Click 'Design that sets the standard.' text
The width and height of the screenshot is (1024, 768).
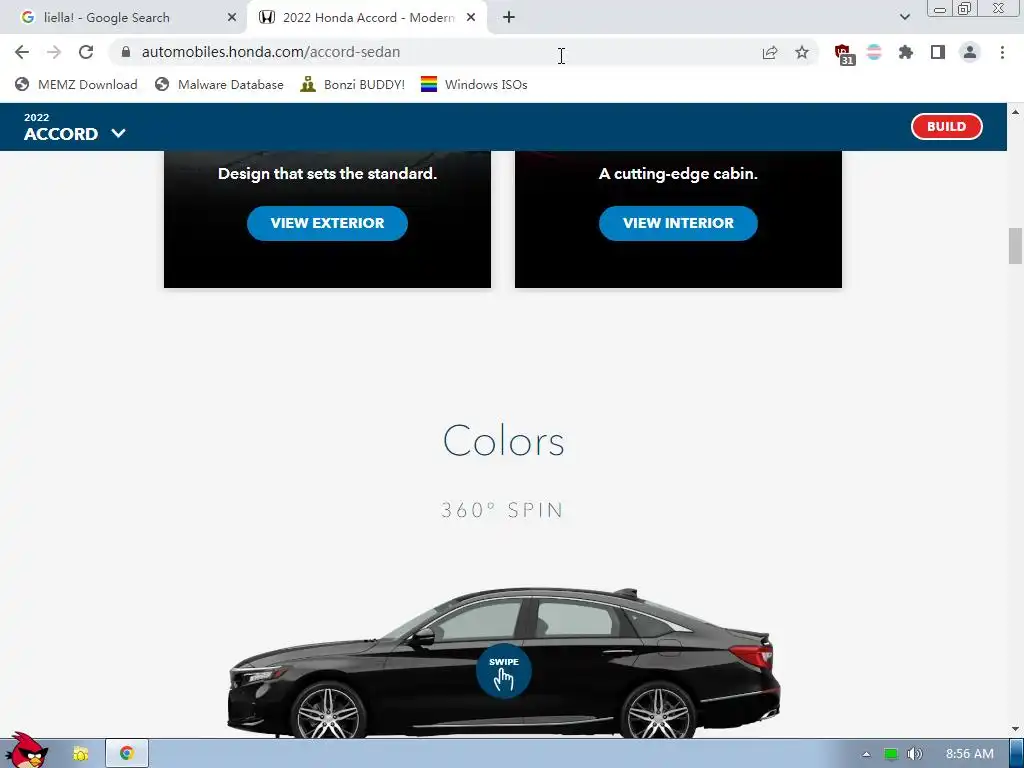click(x=327, y=174)
